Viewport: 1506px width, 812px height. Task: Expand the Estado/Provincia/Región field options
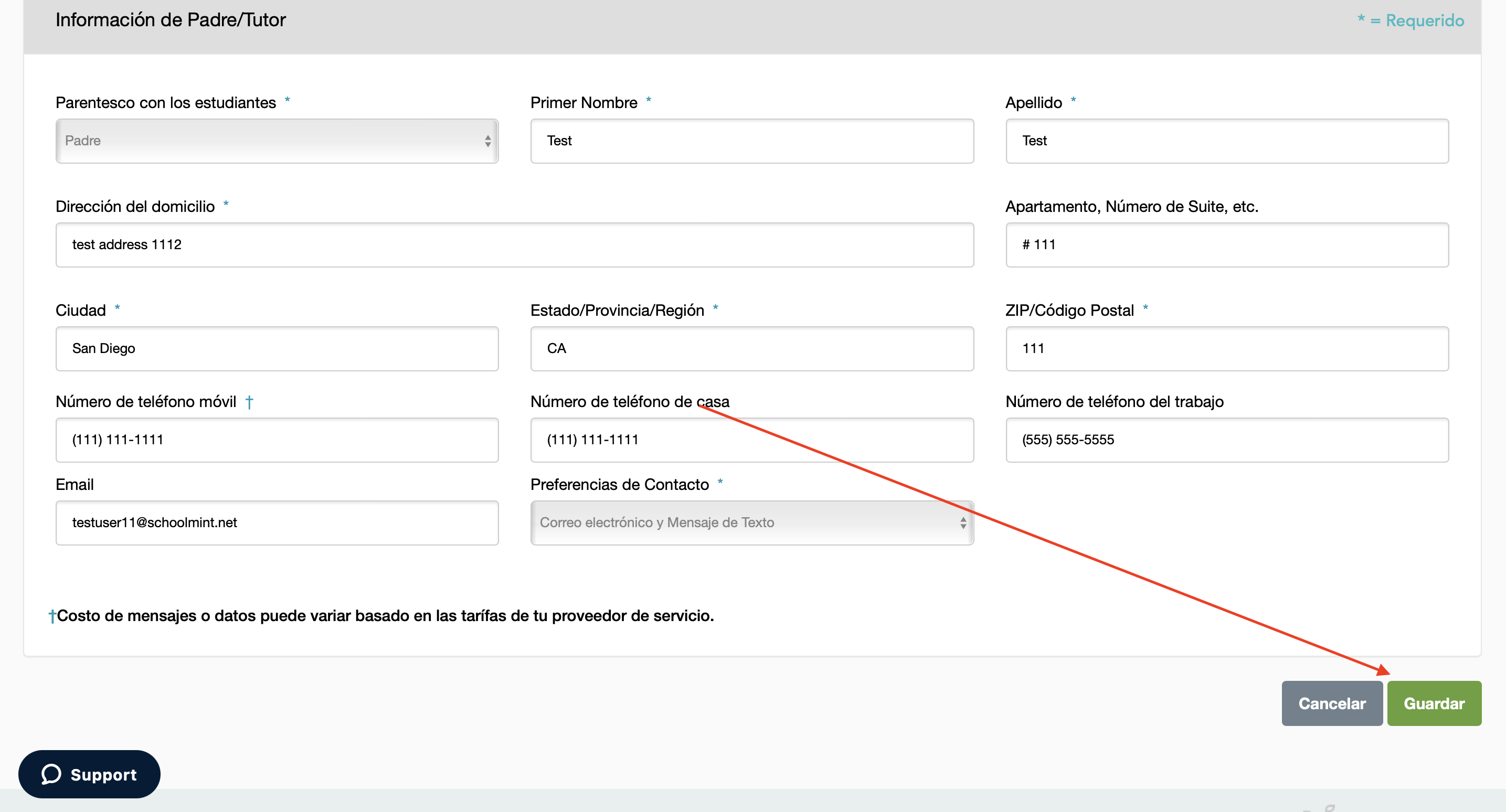[x=752, y=348]
